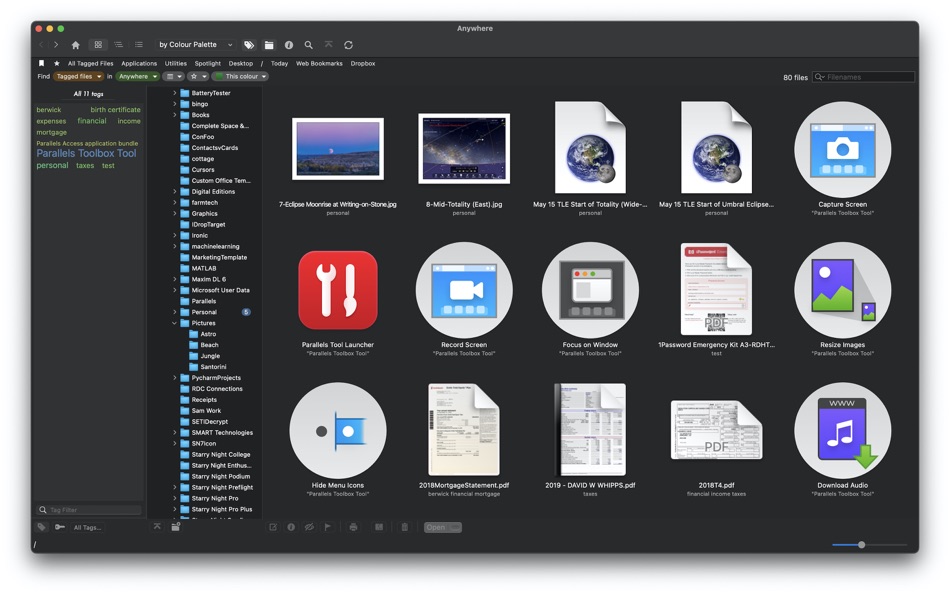The image size is (950, 594).
Task: Expand the SMART Technologies folder
Action: click(x=174, y=433)
